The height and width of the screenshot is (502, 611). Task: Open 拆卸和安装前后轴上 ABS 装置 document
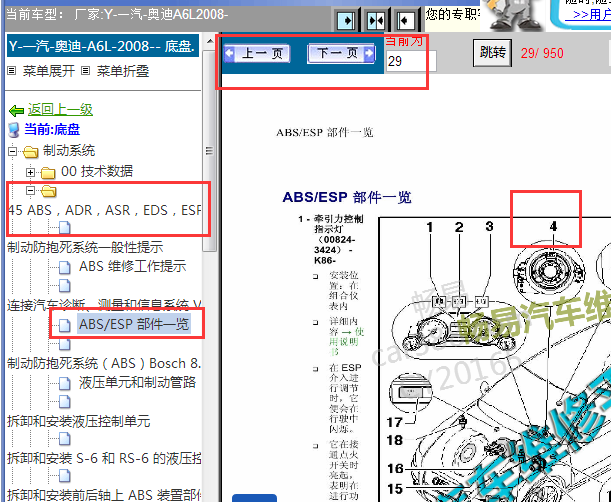[x=104, y=494]
